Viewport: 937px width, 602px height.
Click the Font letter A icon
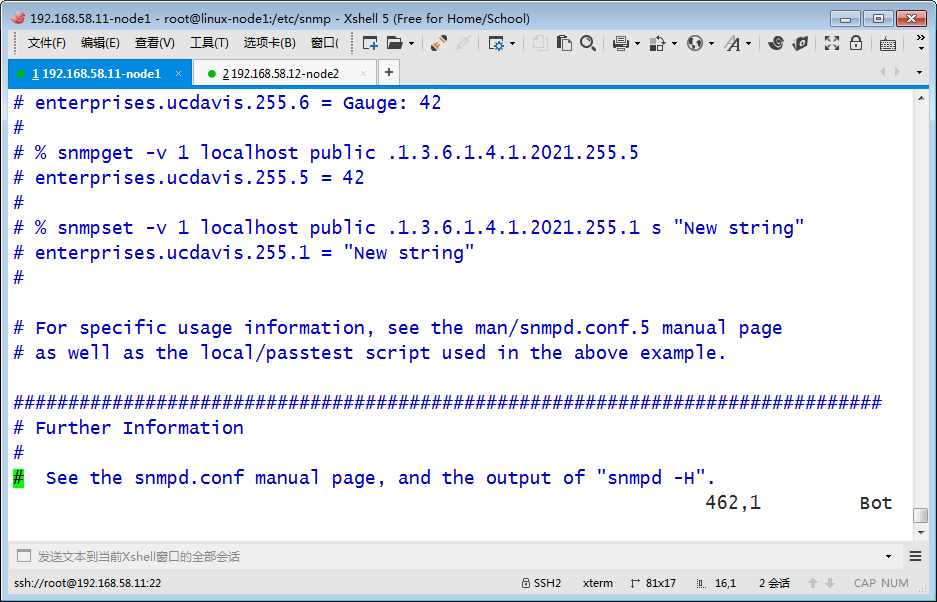pos(732,43)
